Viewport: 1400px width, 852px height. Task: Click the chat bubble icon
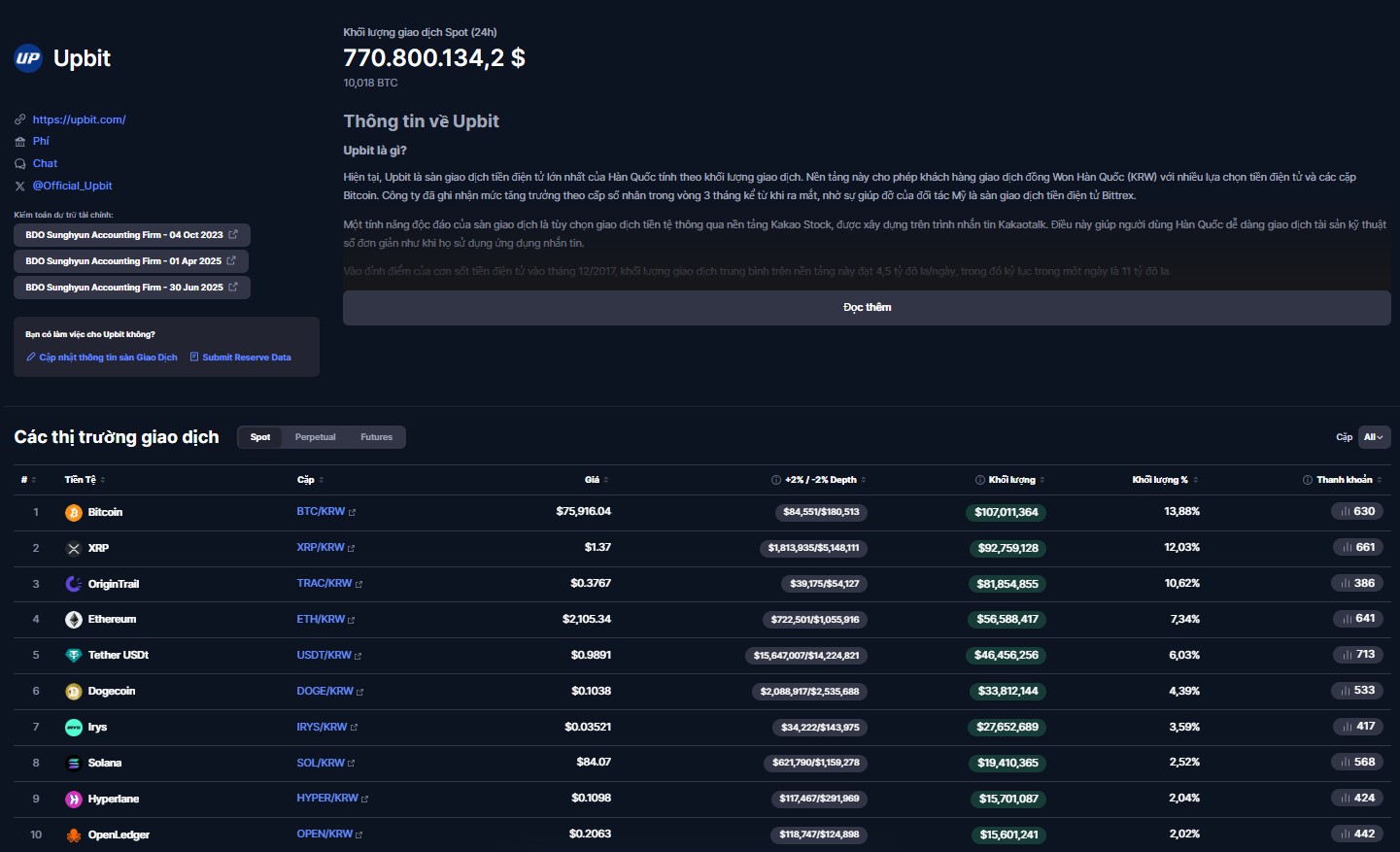(20, 163)
